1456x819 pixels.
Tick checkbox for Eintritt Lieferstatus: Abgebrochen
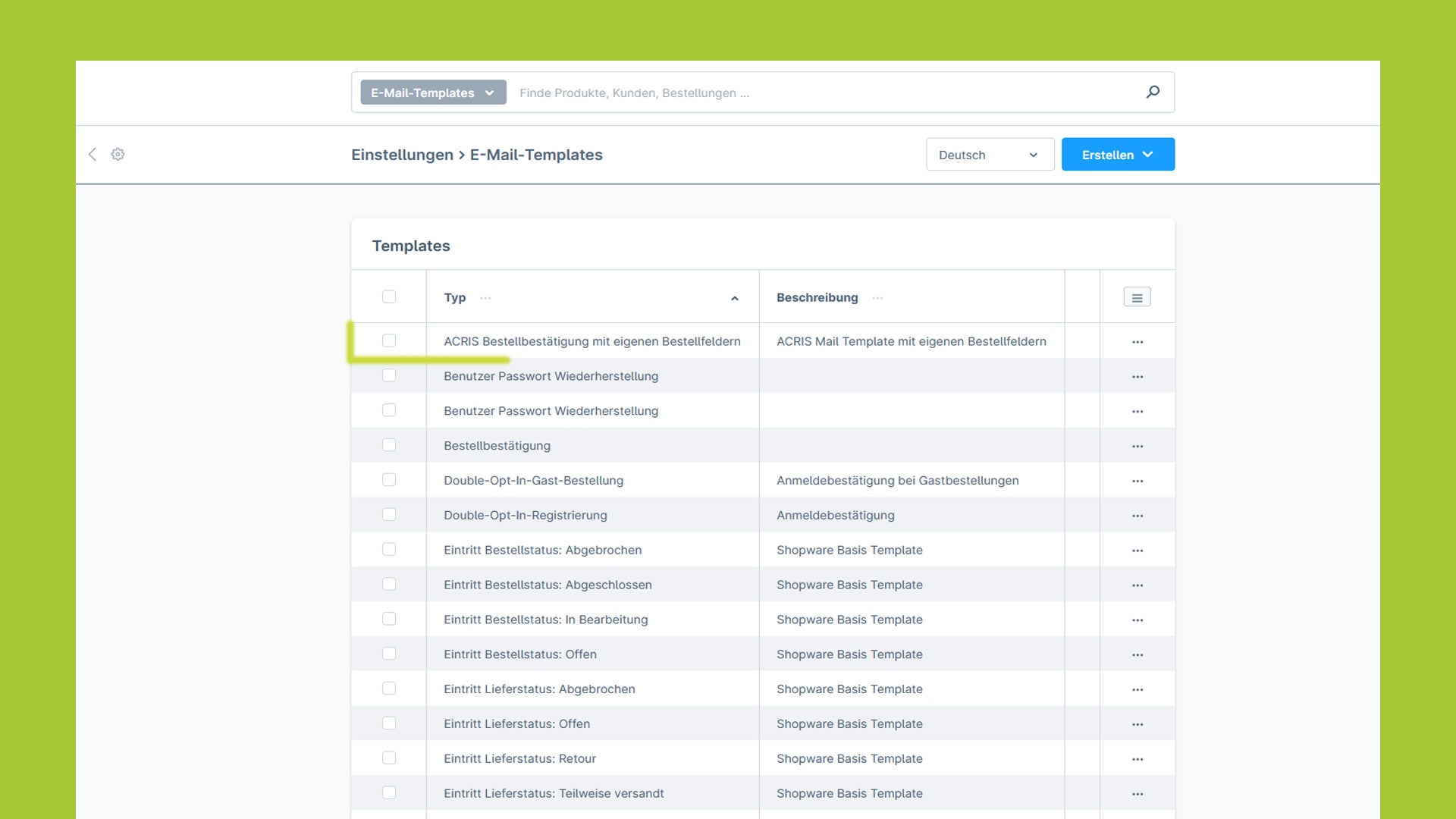point(389,689)
